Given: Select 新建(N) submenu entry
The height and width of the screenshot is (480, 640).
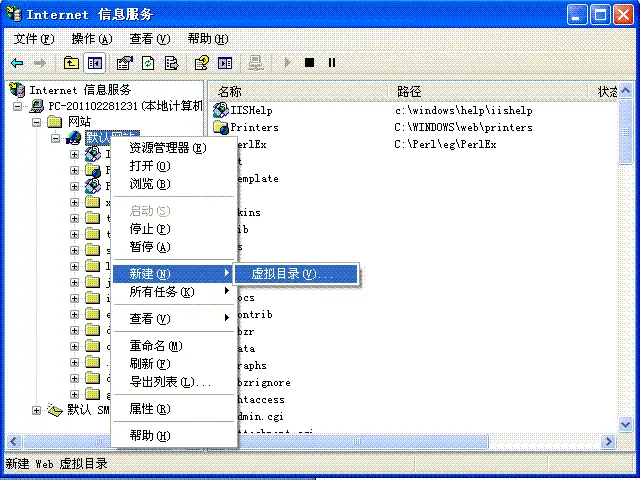Looking at the screenshot, I should 173,273.
